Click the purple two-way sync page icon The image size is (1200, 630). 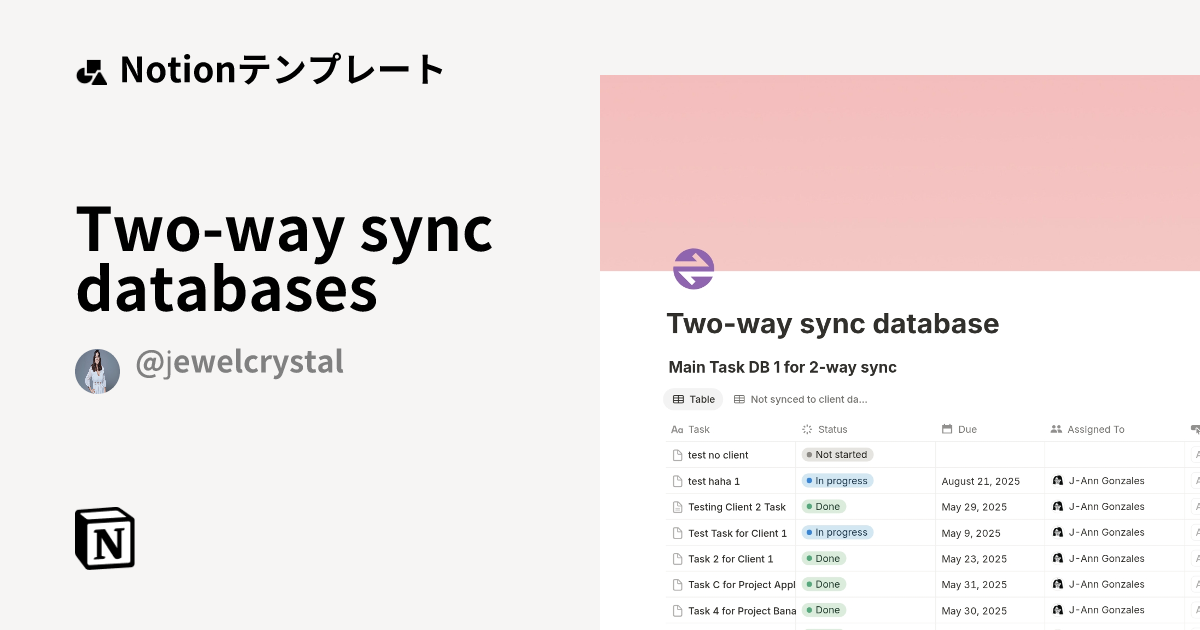pos(692,268)
